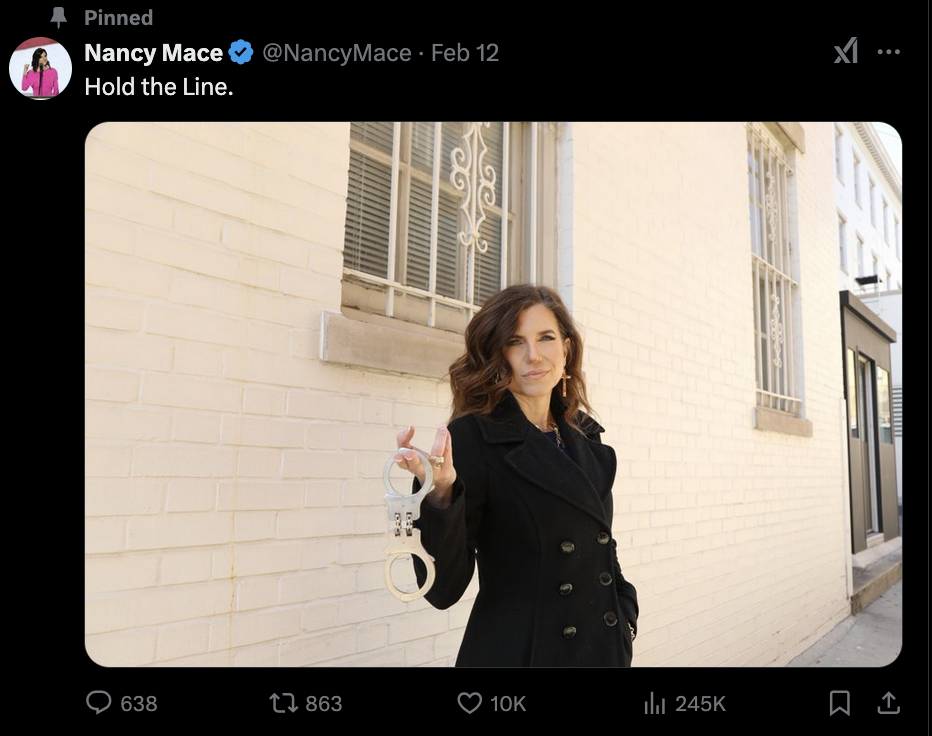The image size is (932, 736).
Task: Click the 245K views count
Action: click(x=700, y=703)
